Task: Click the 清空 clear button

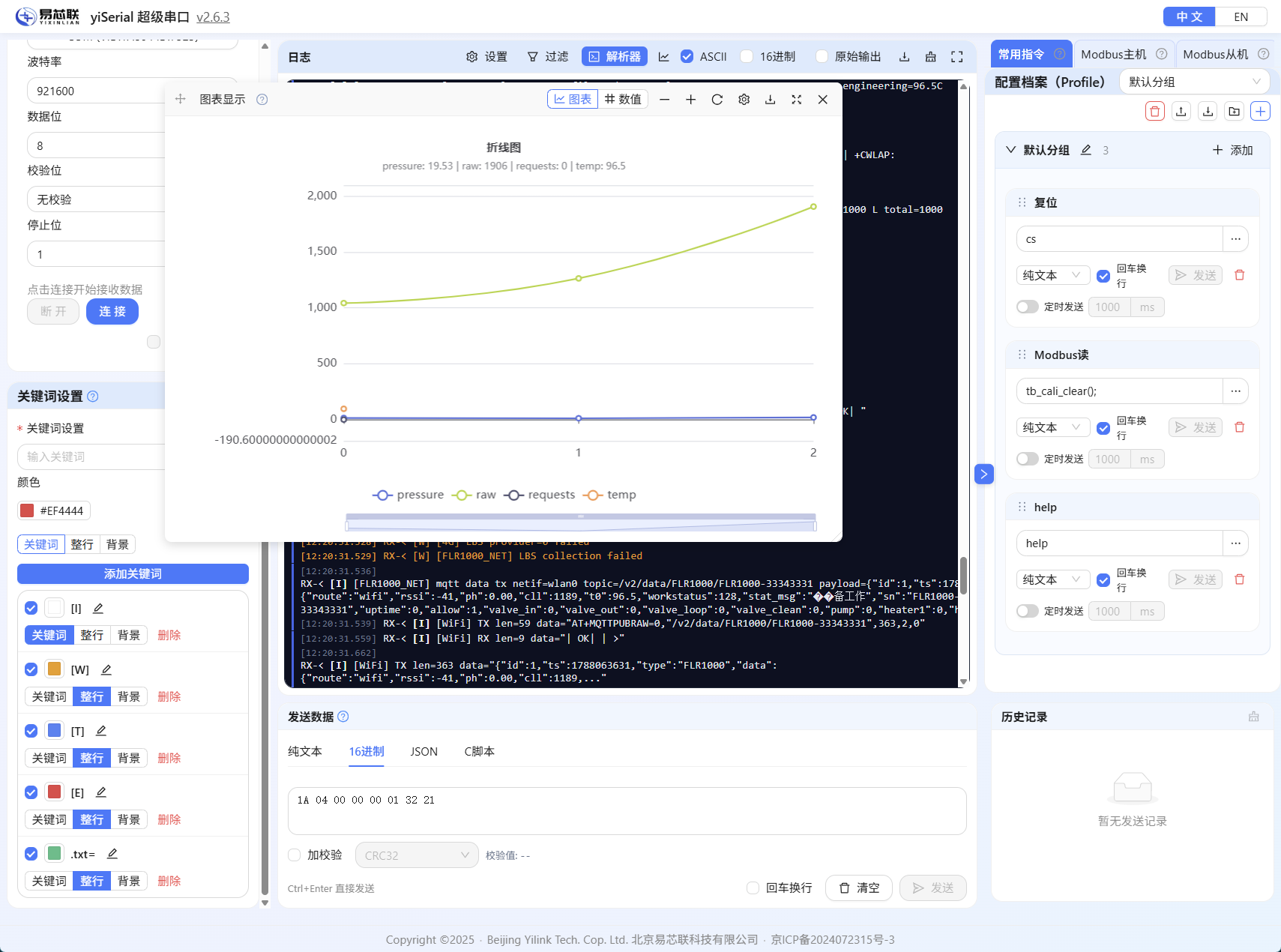Action: point(859,888)
